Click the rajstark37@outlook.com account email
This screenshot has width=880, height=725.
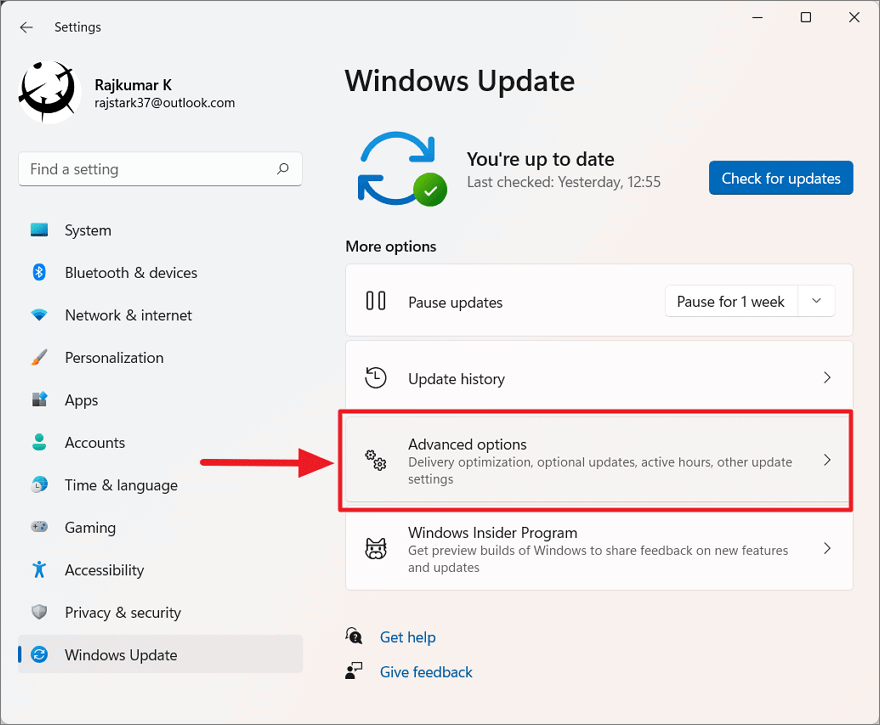(164, 103)
